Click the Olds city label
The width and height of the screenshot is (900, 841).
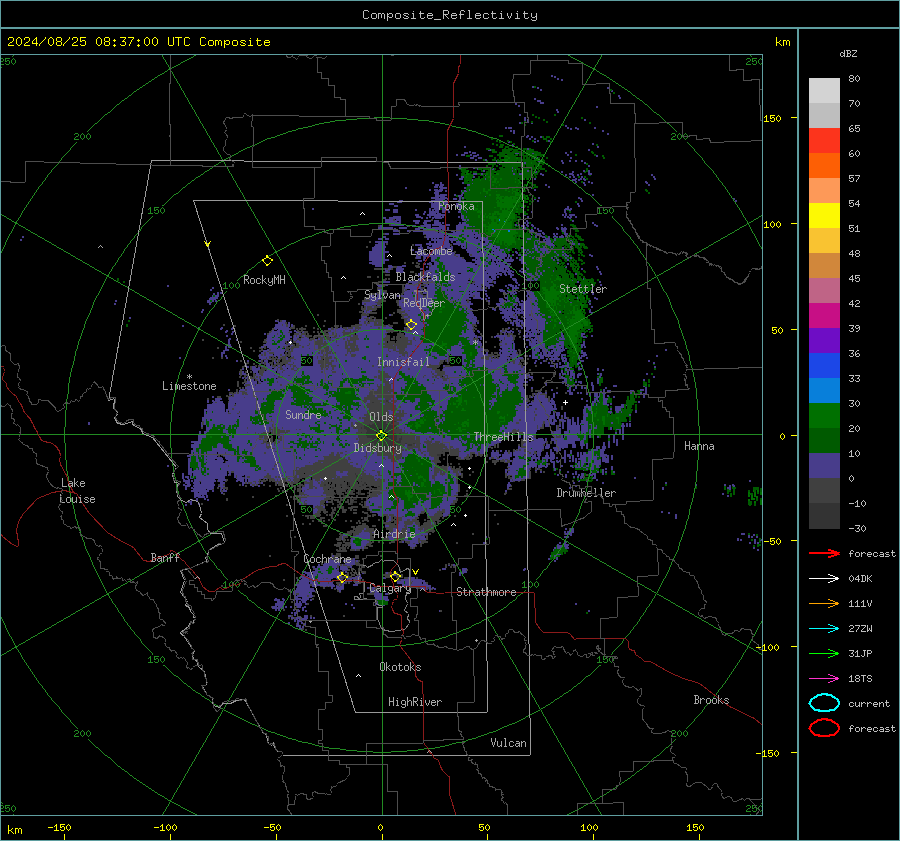381,417
